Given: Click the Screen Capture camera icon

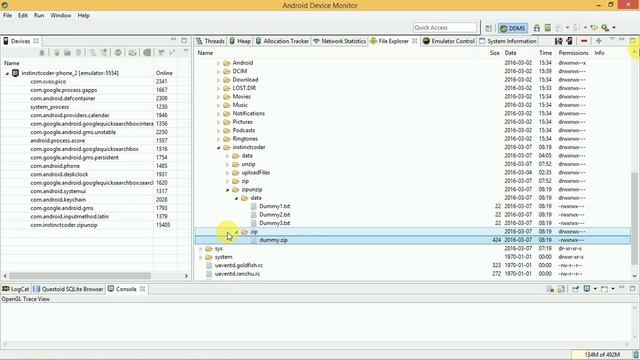Looking at the screenshot, I should click(x=132, y=53).
